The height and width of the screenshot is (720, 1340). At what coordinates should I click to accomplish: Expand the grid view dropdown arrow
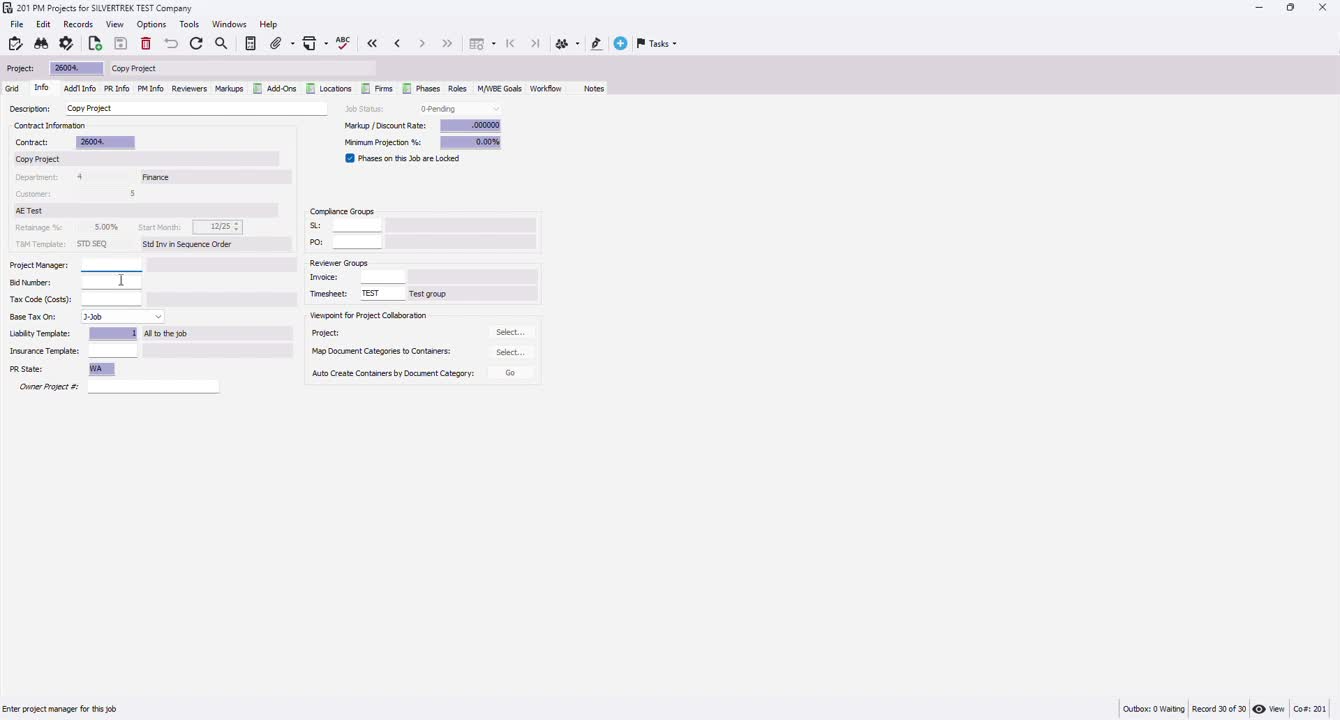tap(494, 44)
